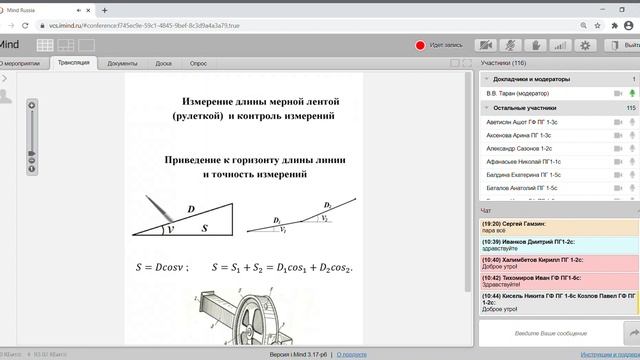Click green microphone for В.В. Таран
640x360 pixels.
pos(632,93)
